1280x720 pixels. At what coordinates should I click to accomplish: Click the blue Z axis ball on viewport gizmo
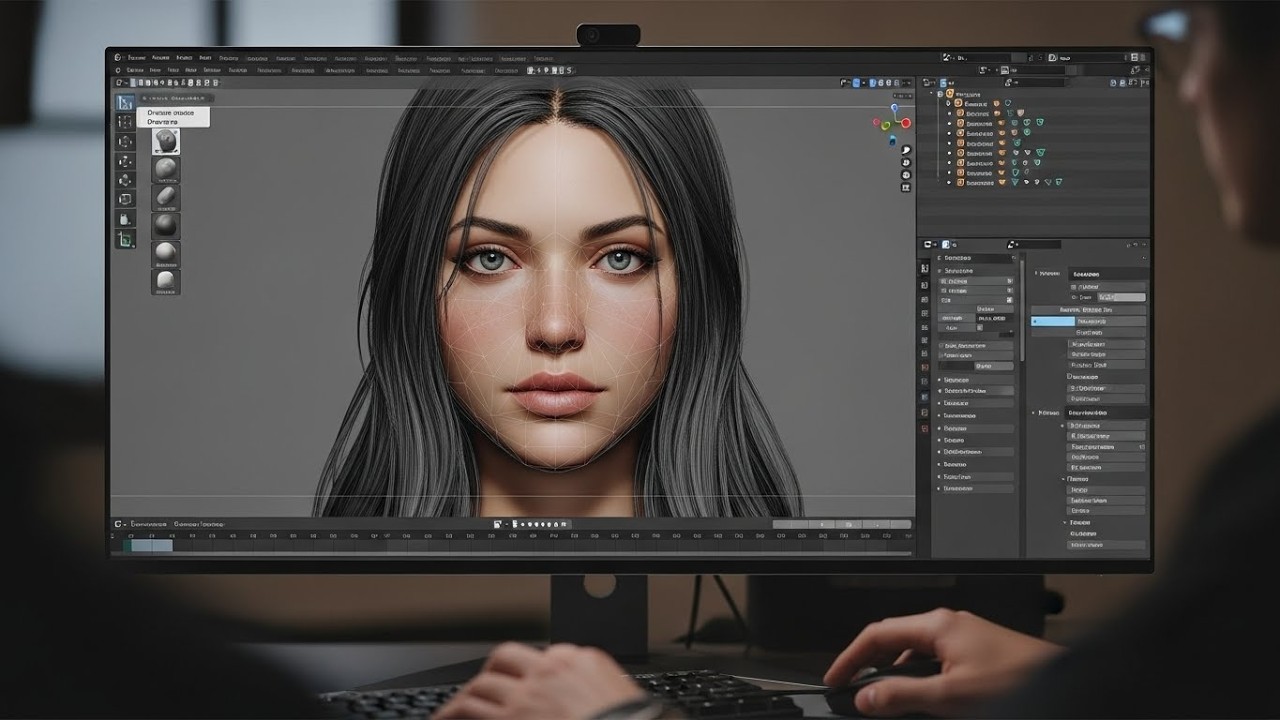pos(895,108)
